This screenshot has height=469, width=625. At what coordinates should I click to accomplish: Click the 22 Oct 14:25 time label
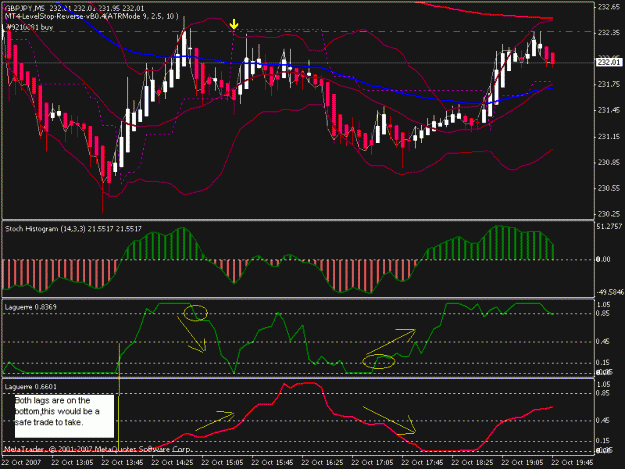(172, 463)
